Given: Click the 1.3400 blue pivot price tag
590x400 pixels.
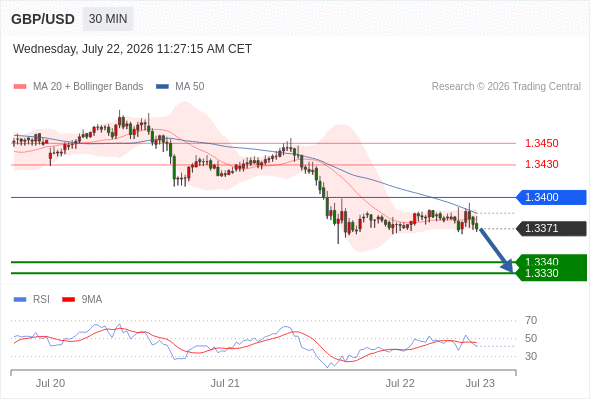Looking at the screenshot, I should [551, 197].
